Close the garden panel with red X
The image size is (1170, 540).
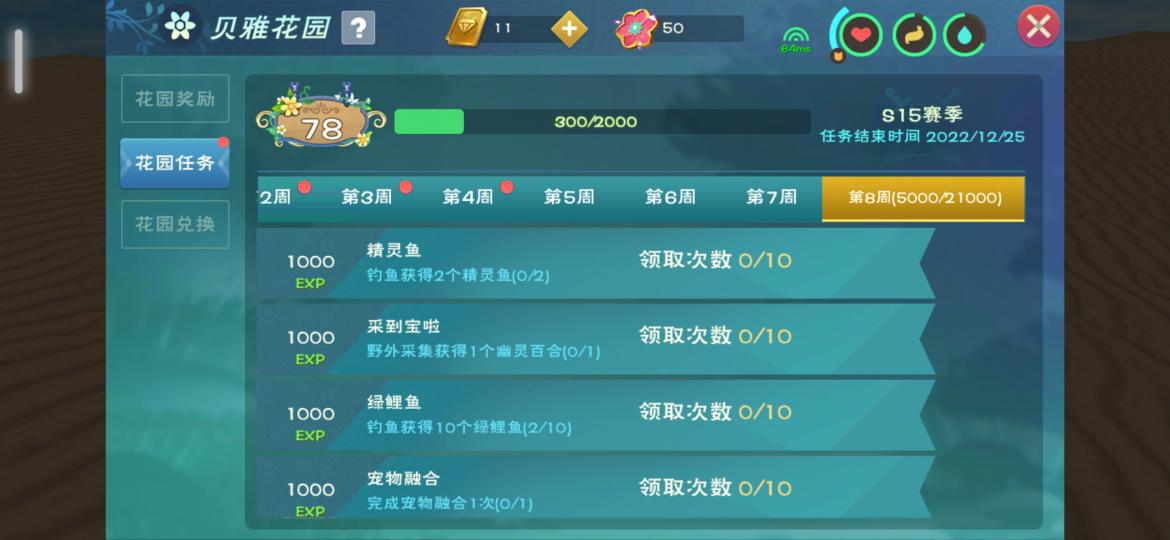[1039, 27]
